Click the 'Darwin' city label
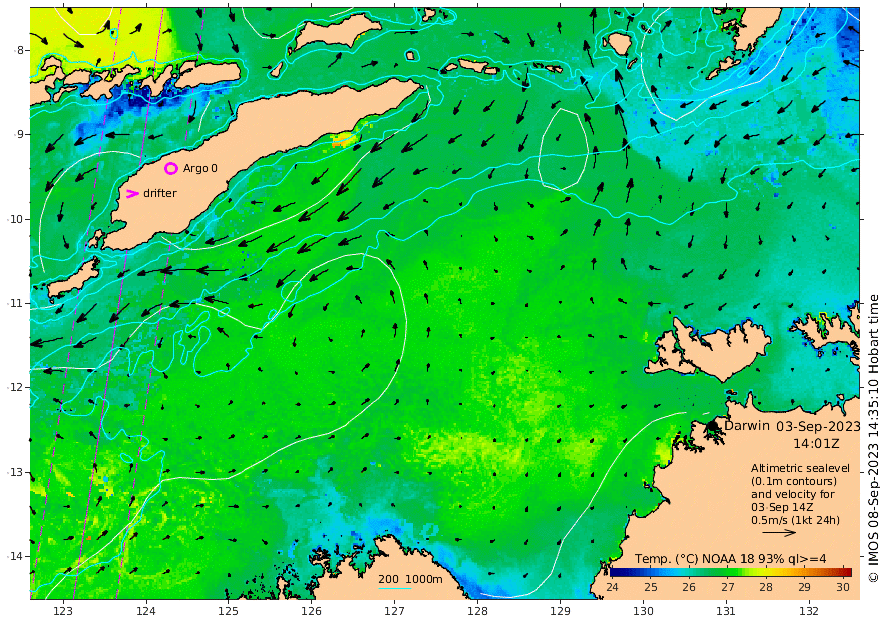The width and height of the screenshot is (880, 630). 747,425
